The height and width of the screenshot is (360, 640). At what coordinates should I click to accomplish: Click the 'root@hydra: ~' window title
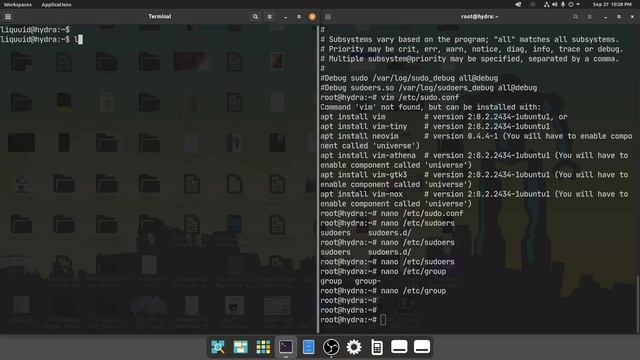[x=480, y=17]
